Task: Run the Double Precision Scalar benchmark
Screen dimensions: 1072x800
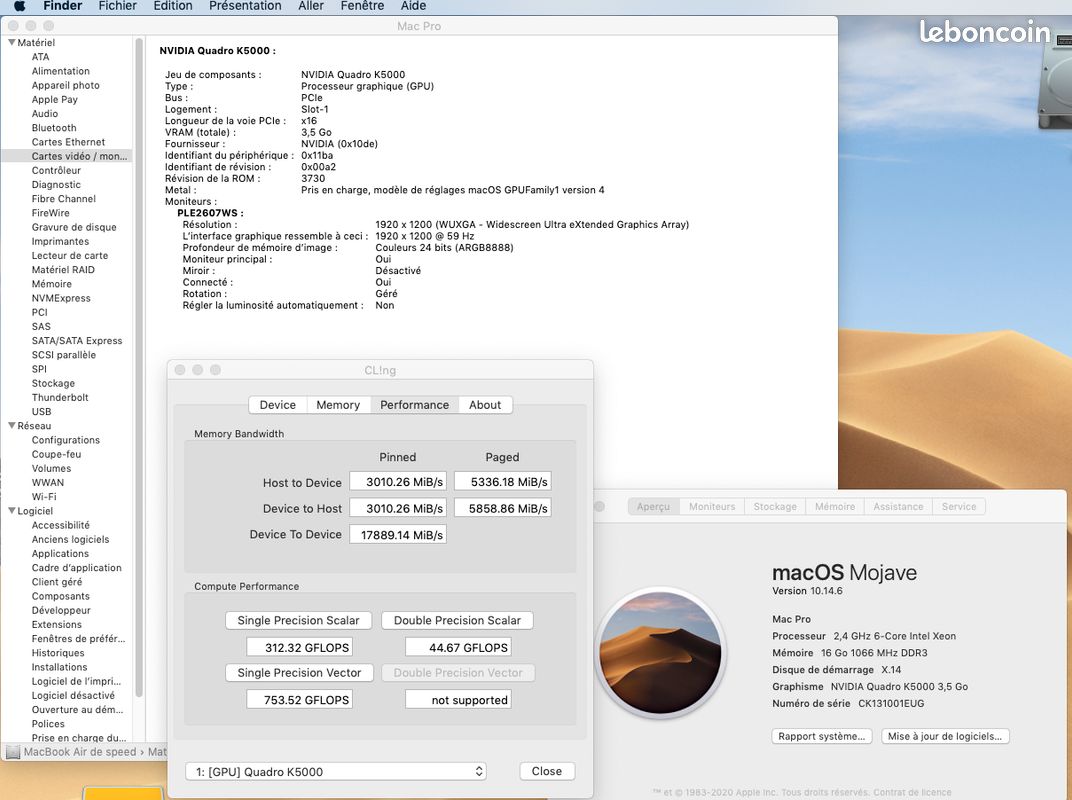Action: (x=457, y=620)
